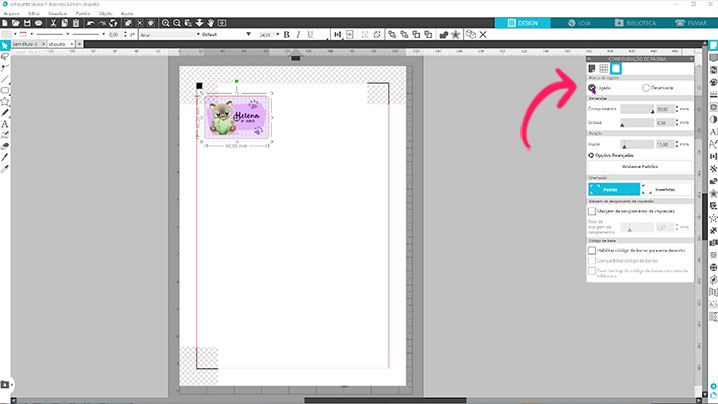Click the Fit to Window icon

point(222,23)
